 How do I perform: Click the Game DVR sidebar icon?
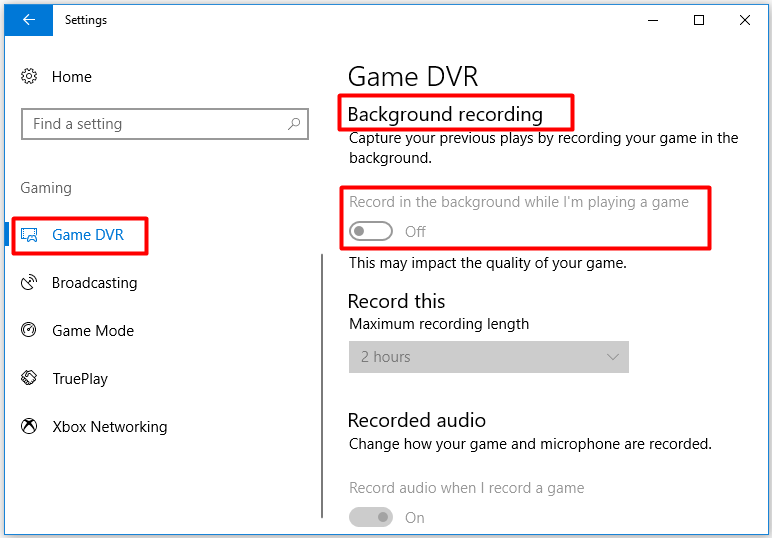click(29, 235)
